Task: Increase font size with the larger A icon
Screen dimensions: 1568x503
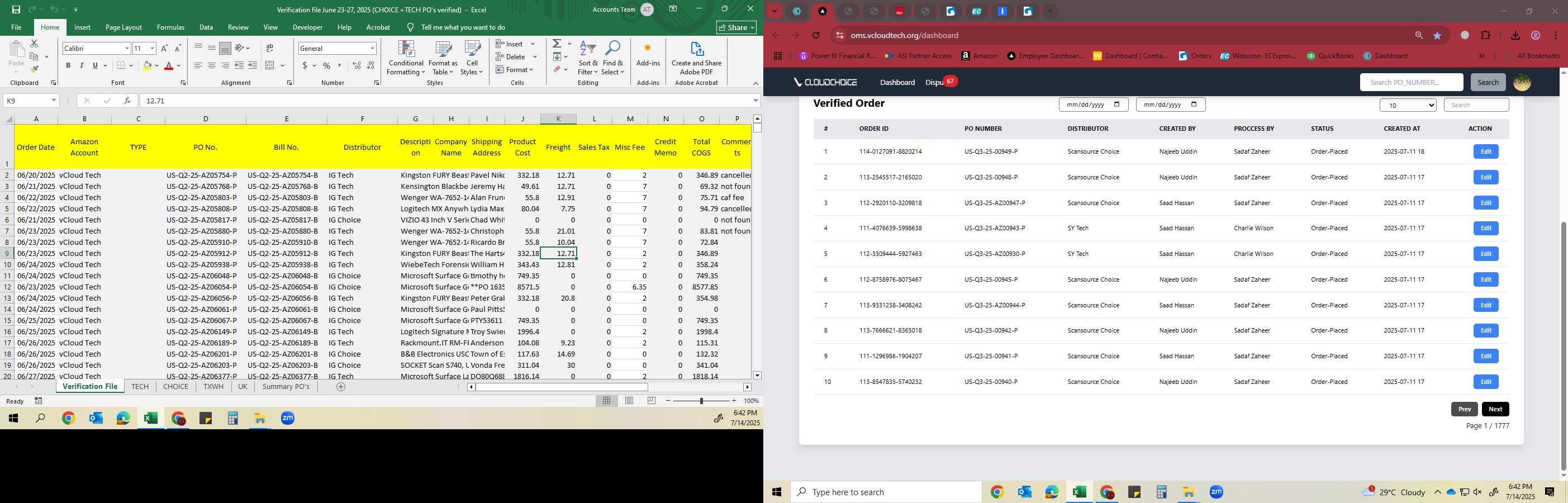Action: 164,48
